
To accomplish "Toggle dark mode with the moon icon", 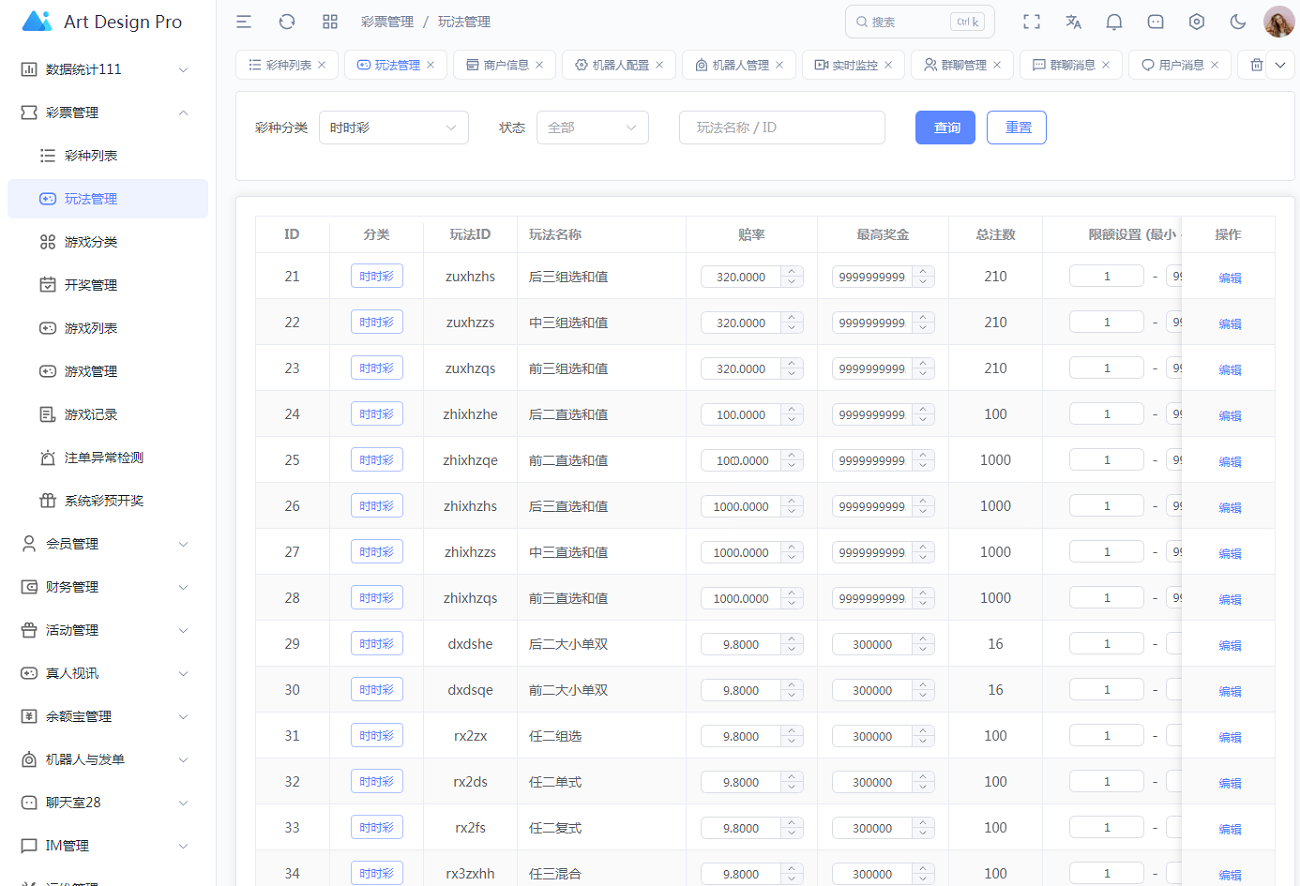I will (1237, 22).
